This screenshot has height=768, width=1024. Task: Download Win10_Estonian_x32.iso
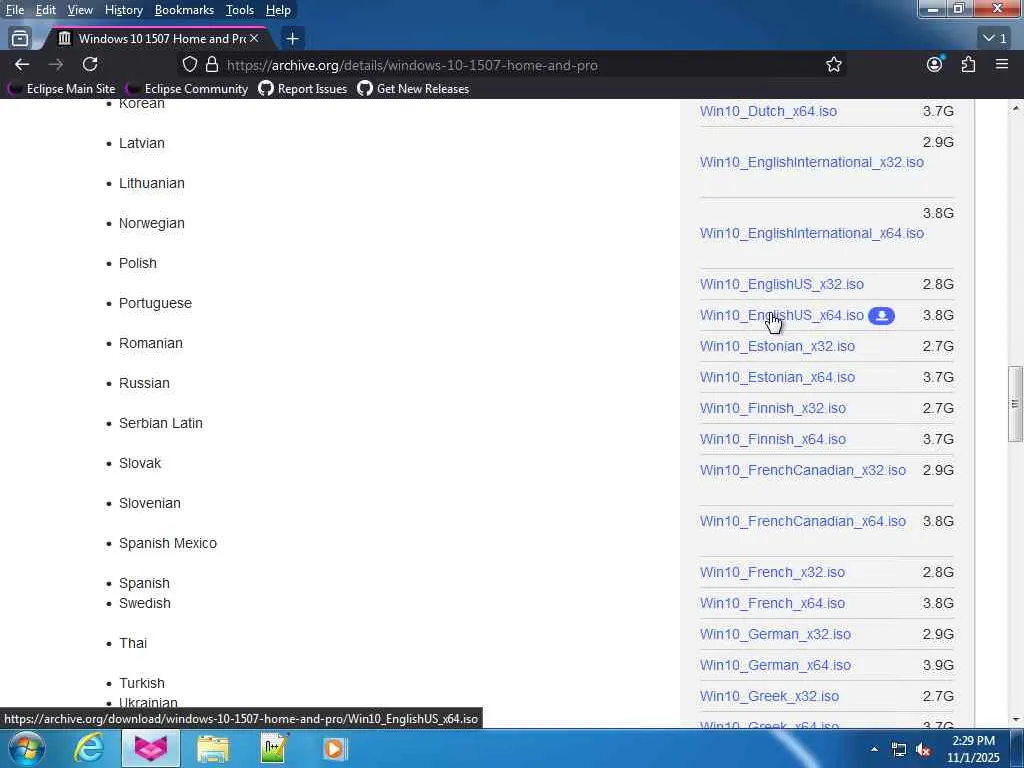pyautogui.click(x=777, y=346)
